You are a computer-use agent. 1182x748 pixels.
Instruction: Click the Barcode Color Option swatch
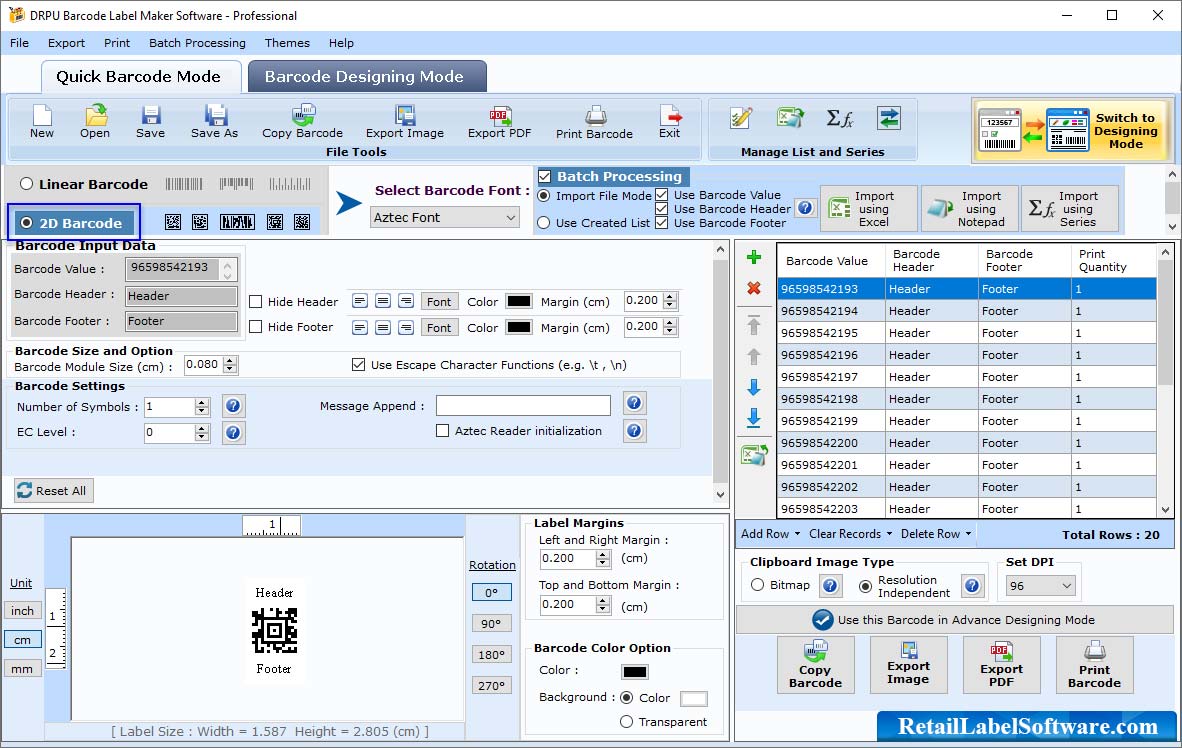coord(635,672)
